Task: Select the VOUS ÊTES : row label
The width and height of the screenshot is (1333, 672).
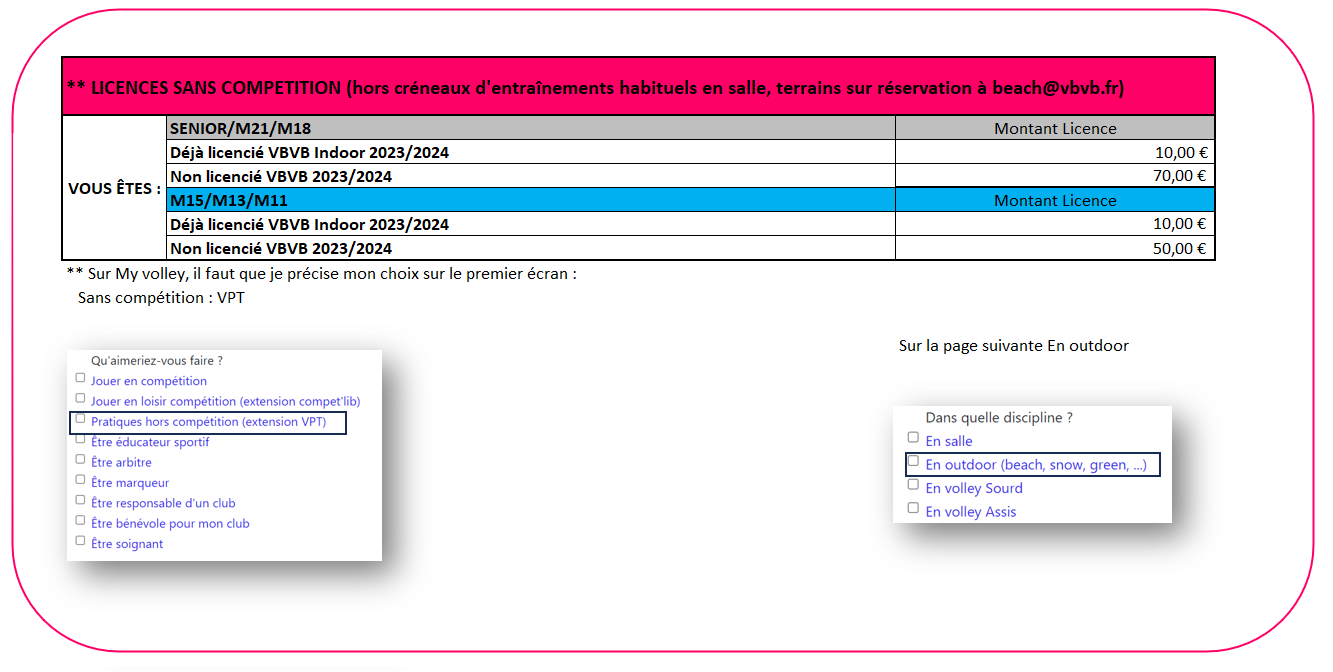Action: coord(114,188)
